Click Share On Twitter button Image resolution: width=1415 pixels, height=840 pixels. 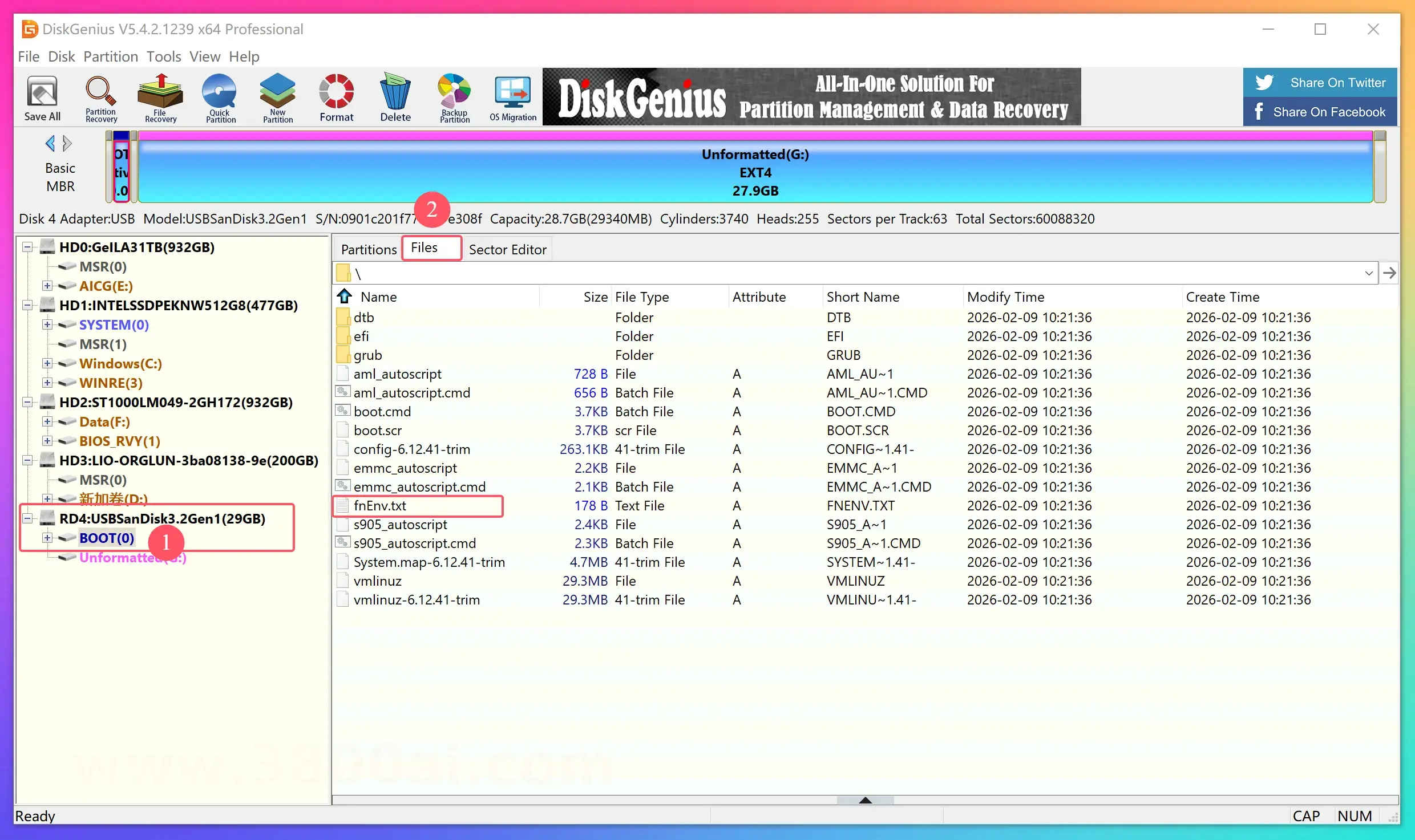[x=1320, y=83]
